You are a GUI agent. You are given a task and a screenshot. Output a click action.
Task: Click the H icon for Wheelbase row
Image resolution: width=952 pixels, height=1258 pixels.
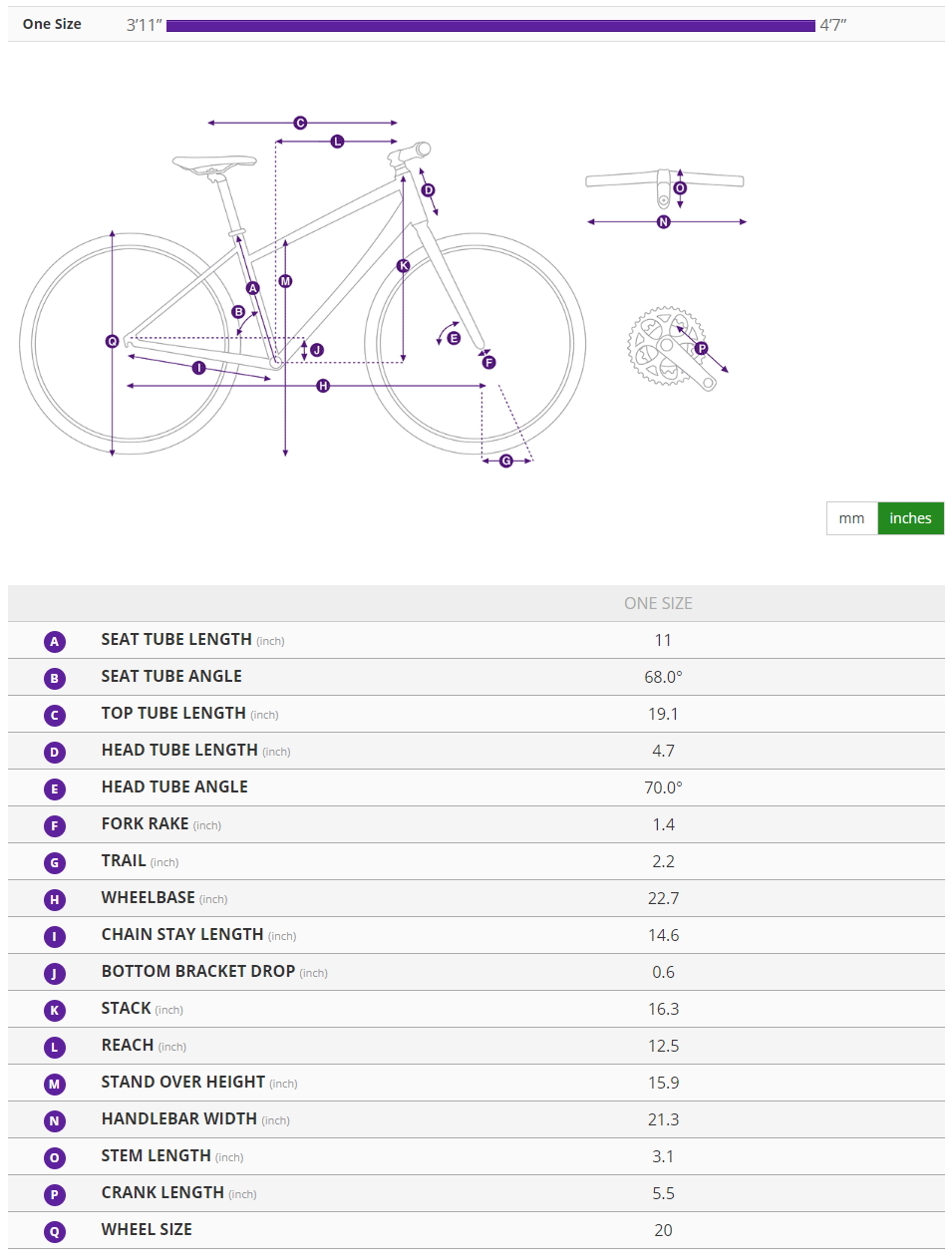click(55, 900)
